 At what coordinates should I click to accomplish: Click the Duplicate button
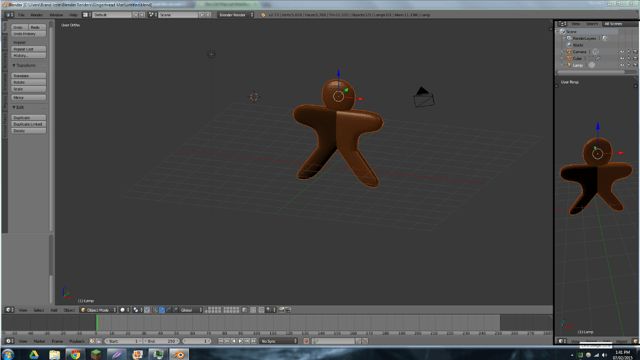(x=29, y=118)
